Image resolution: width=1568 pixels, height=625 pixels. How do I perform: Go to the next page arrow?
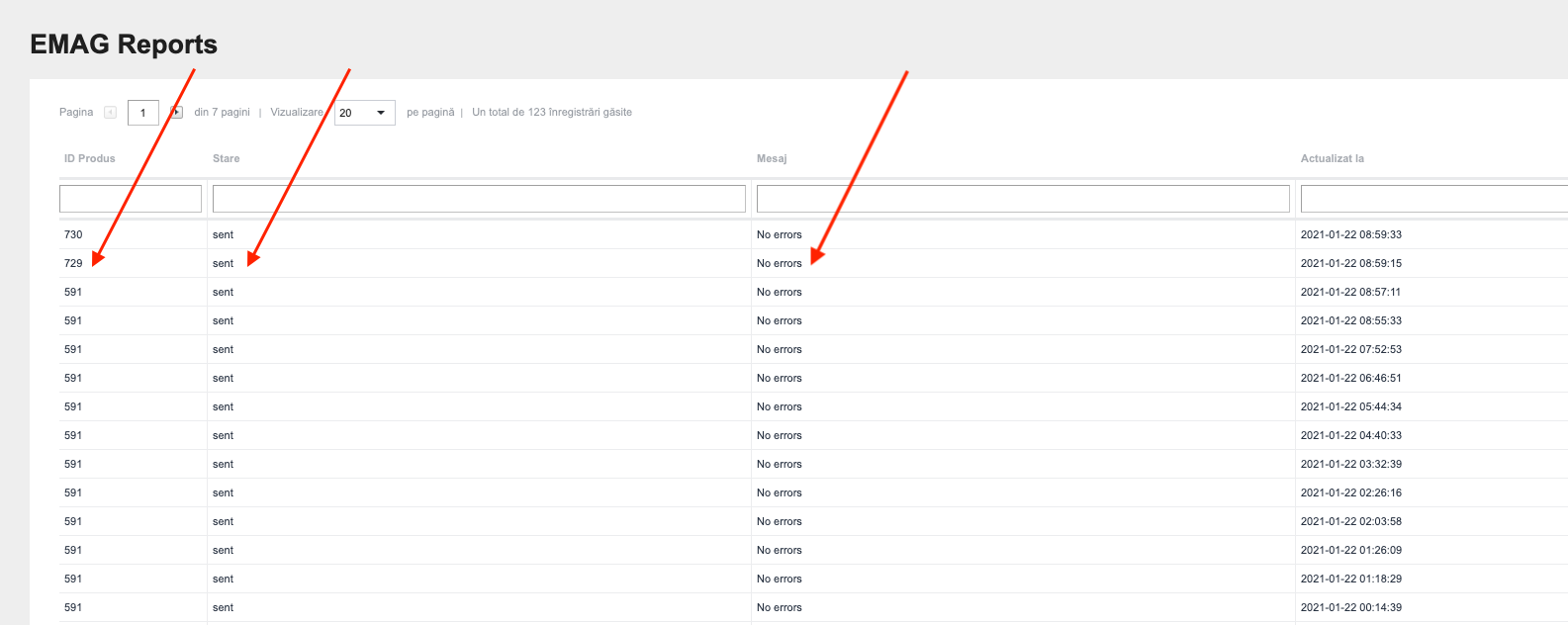tap(176, 113)
